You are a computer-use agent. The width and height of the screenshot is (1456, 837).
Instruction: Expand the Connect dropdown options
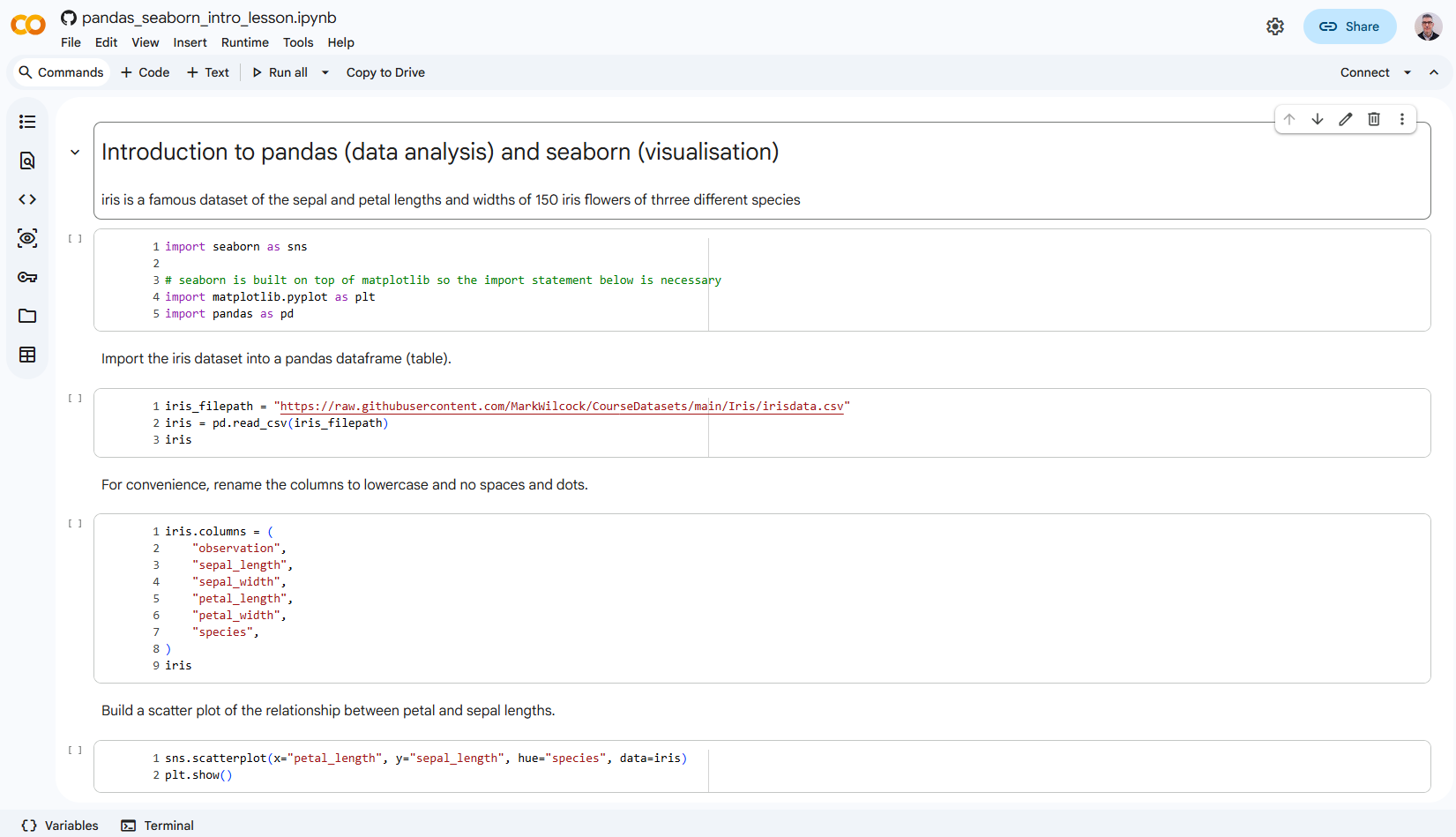pyautogui.click(x=1406, y=72)
